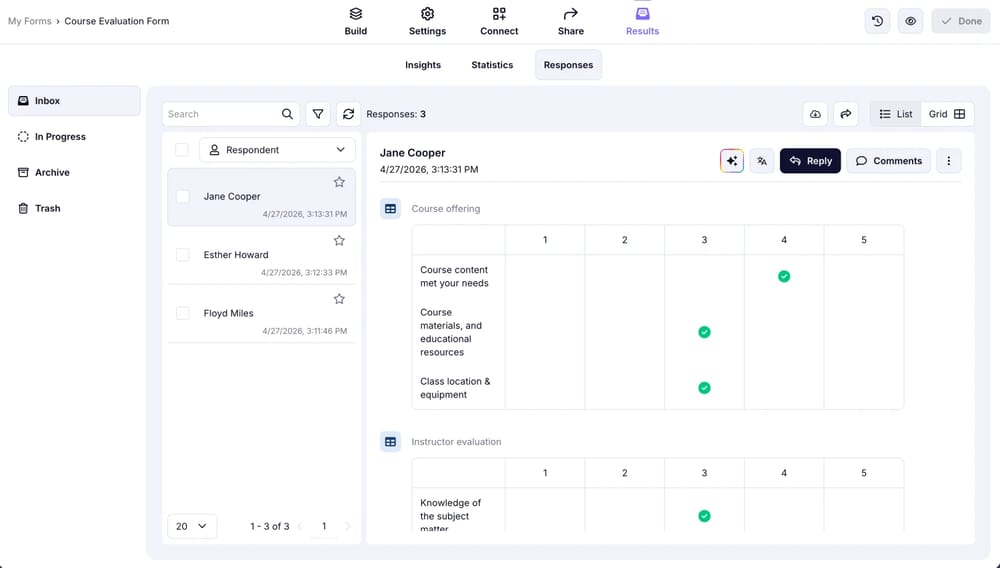Go to My Forms breadcrumb
The height and width of the screenshot is (568, 1000).
click(x=29, y=21)
